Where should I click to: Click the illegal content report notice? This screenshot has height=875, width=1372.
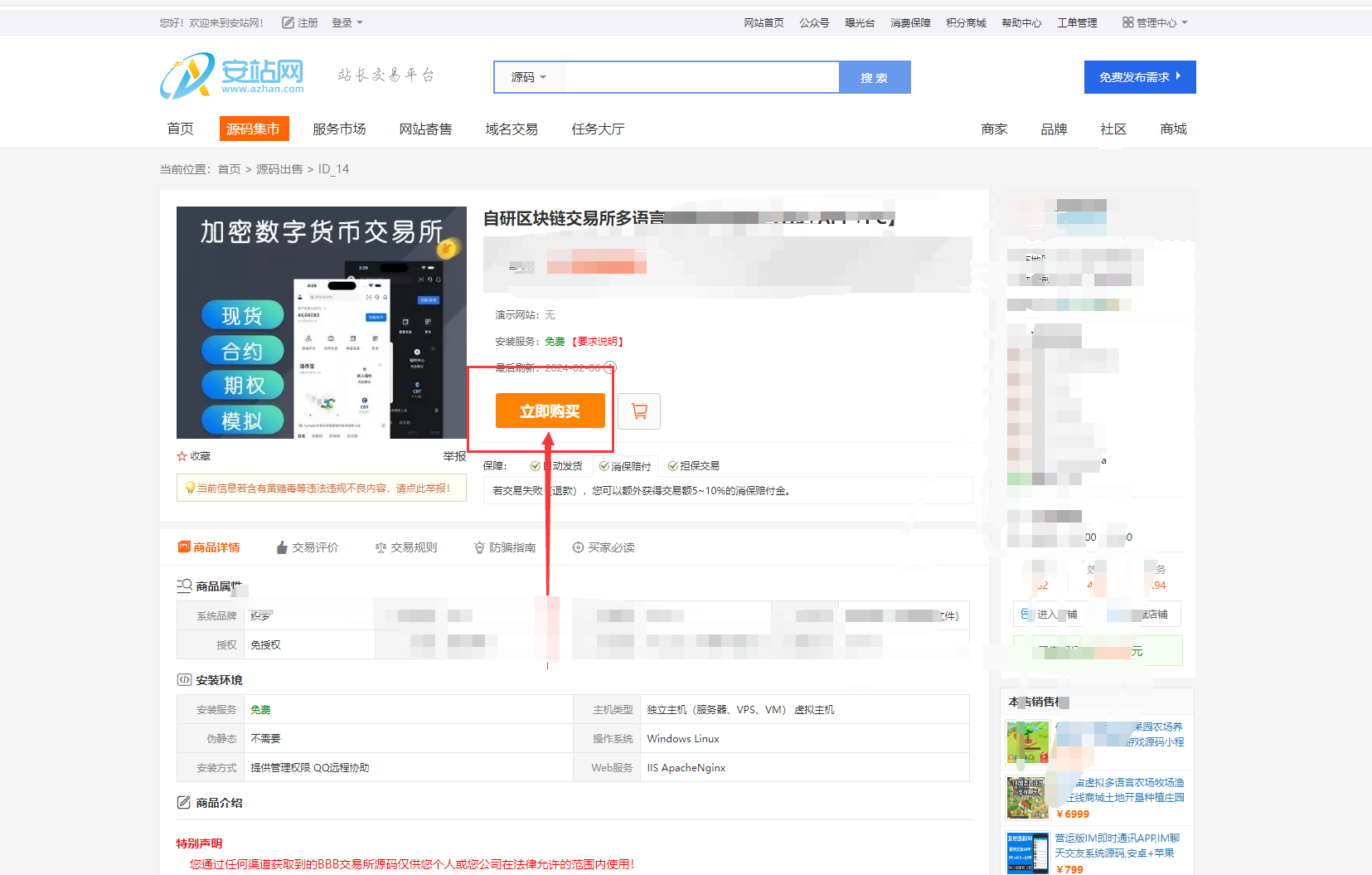pos(322,489)
